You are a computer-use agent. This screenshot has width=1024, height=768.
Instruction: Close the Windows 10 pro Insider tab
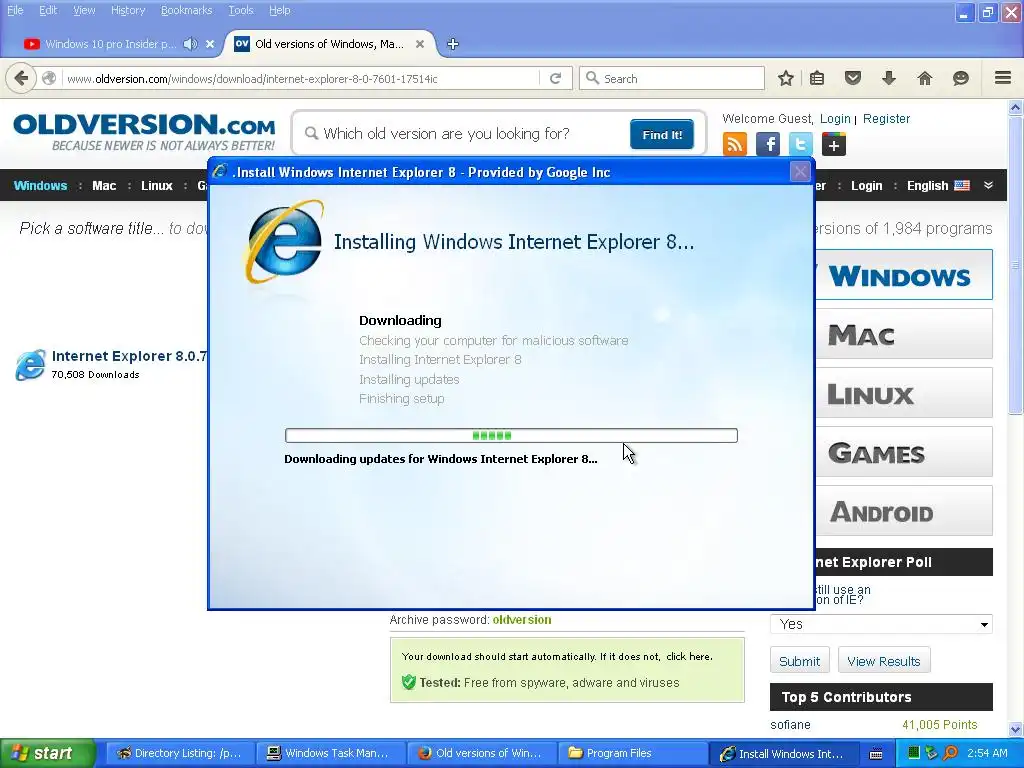210,44
